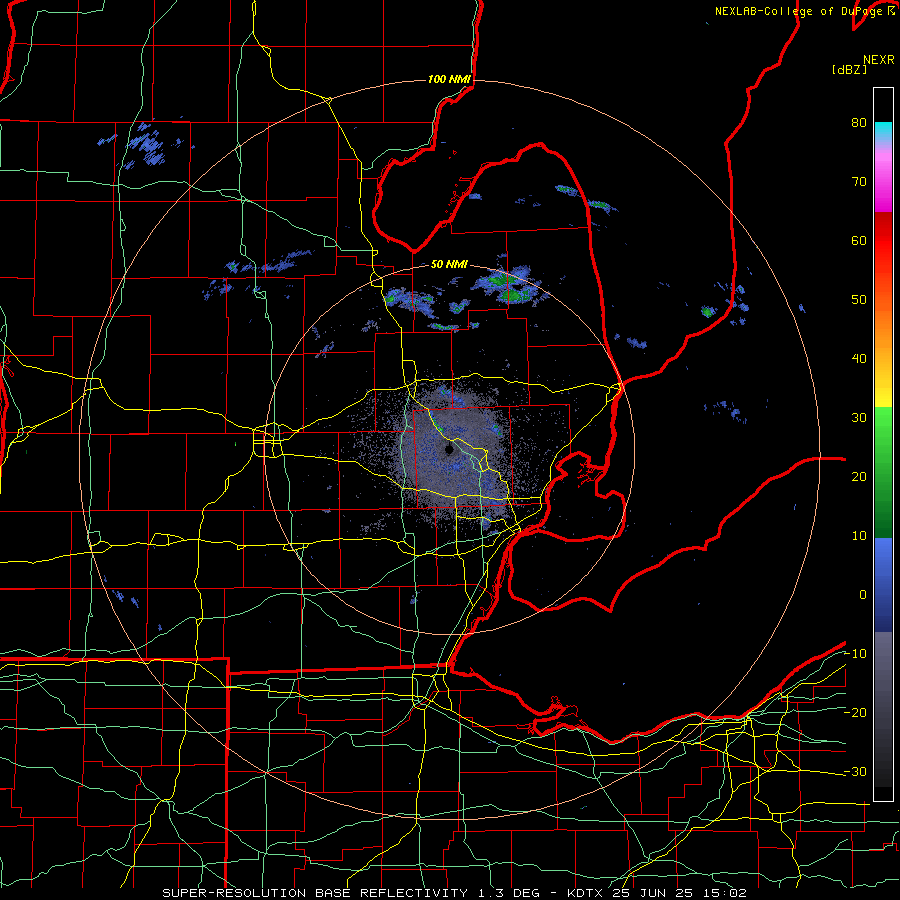Select the 100 NMI range ring label
The image size is (900, 900).
click(x=449, y=79)
